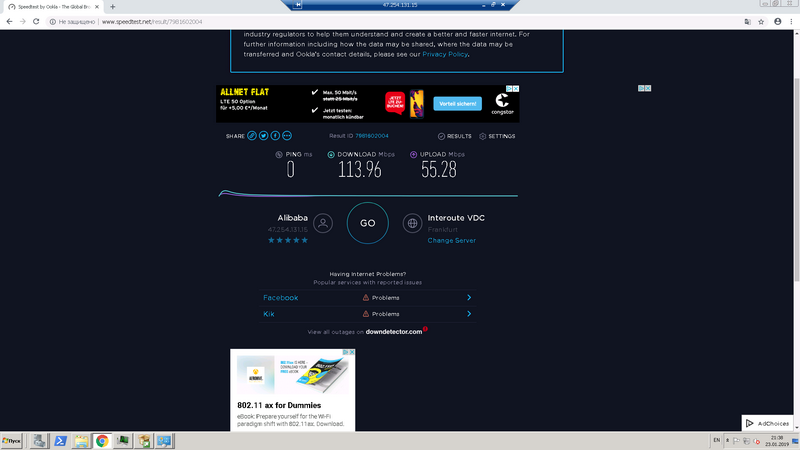The height and width of the screenshot is (450, 800).
Task: Change EN input language
Action: pyautogui.click(x=716, y=440)
